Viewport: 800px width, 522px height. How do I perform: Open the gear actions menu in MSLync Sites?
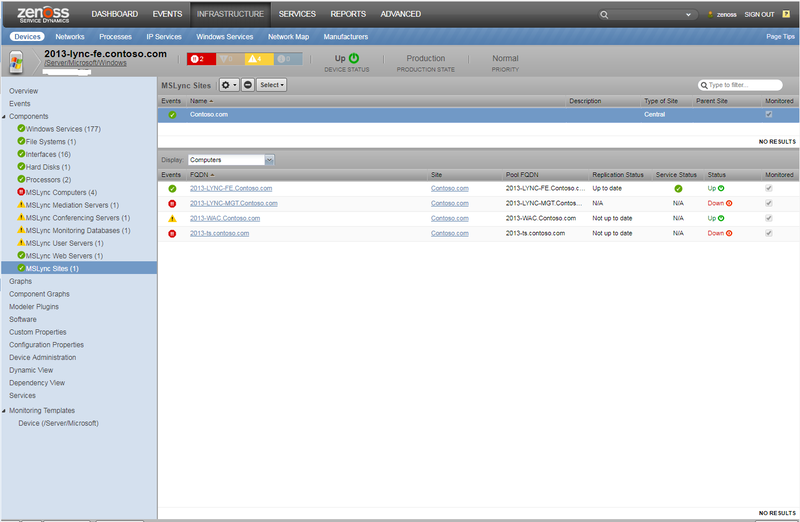pos(229,85)
